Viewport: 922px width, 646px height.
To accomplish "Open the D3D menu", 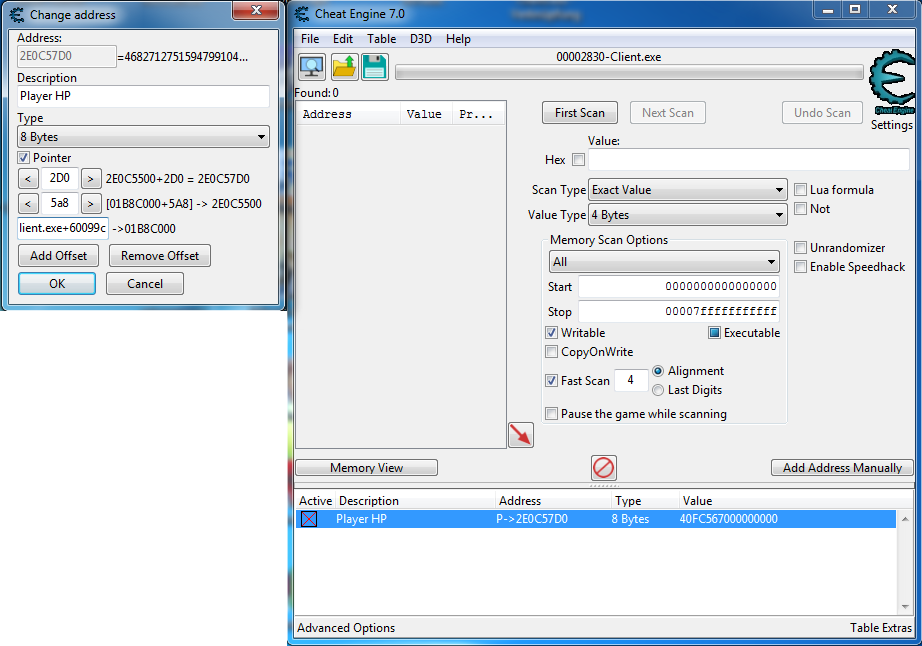I will [x=420, y=39].
